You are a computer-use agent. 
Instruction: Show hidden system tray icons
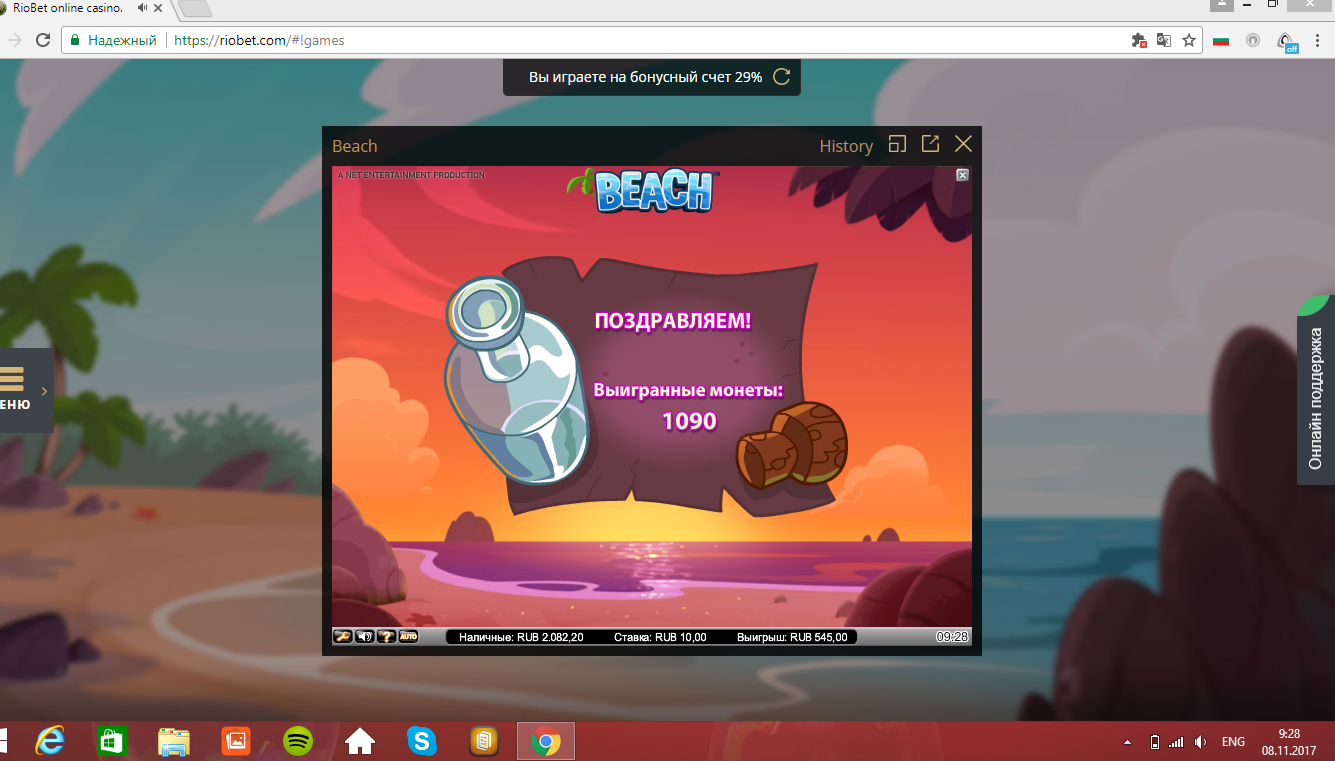pyautogui.click(x=1128, y=742)
